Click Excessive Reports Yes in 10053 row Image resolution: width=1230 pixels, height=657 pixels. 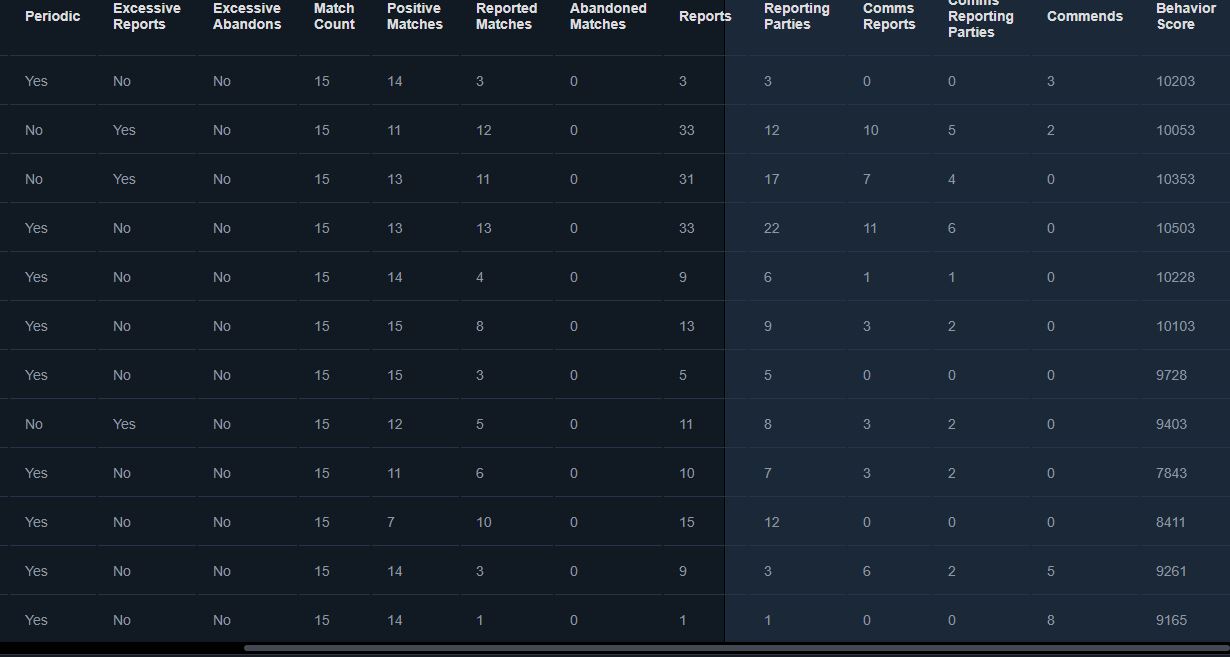(124, 130)
